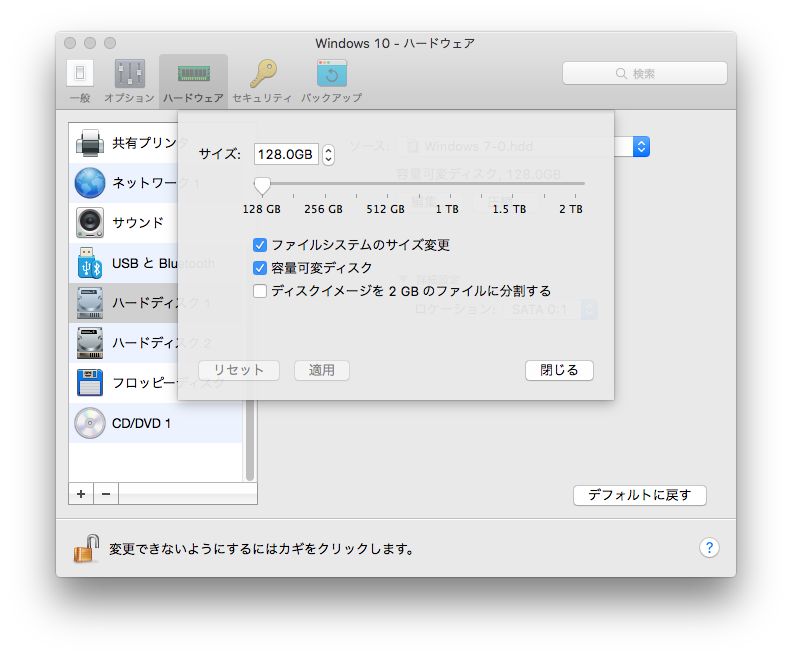Click the 閉じる close button
The height and width of the screenshot is (657, 792).
559,370
